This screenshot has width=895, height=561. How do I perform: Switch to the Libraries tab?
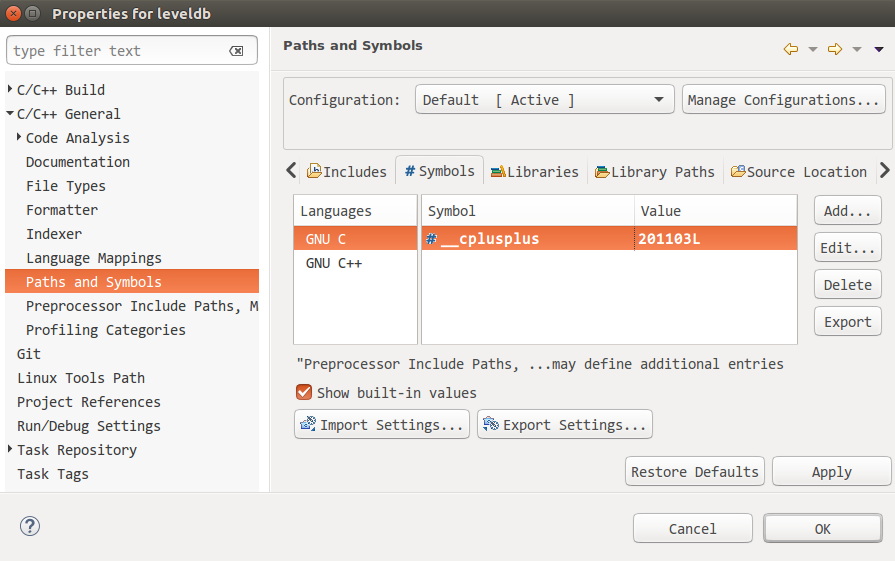[535, 171]
